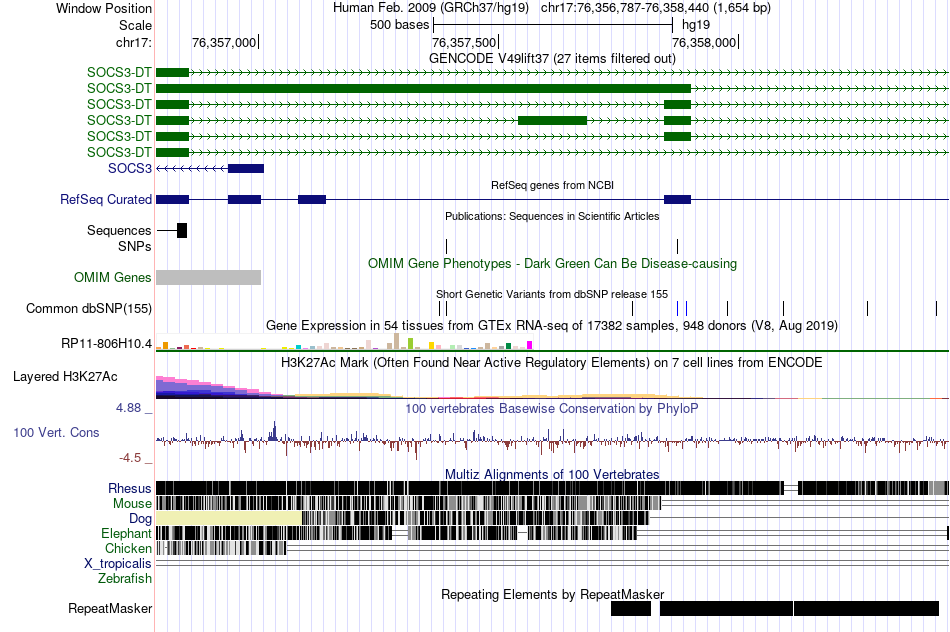This screenshot has height=632, width=950.
Task: Open 'RefSeq genes from NCBI' track title
Action: coord(552,185)
